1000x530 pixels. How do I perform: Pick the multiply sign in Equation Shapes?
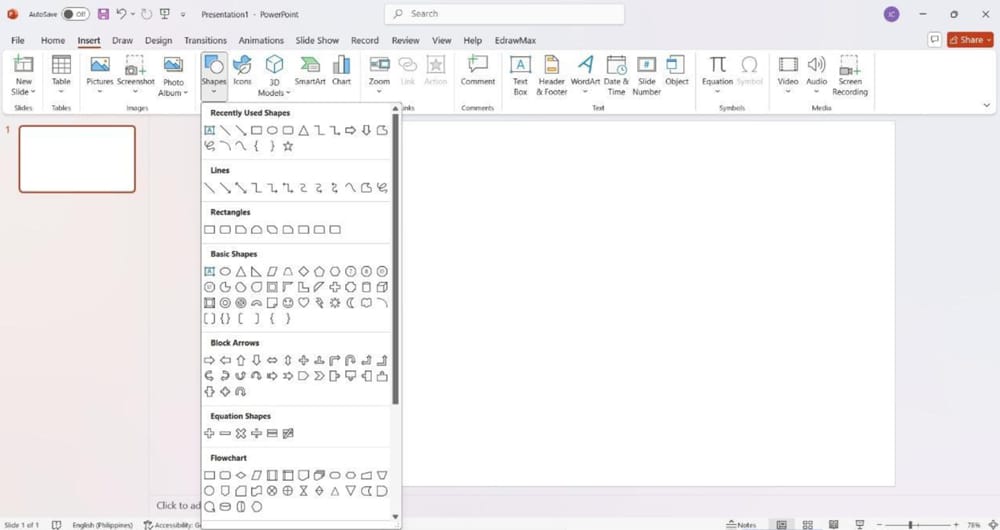tap(240, 434)
